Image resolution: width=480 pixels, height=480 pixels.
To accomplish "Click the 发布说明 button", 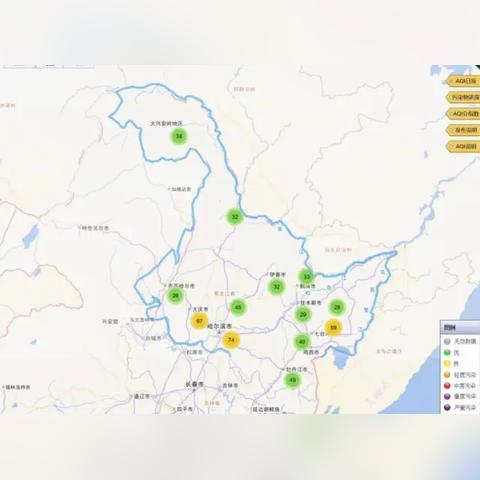I will tap(463, 130).
